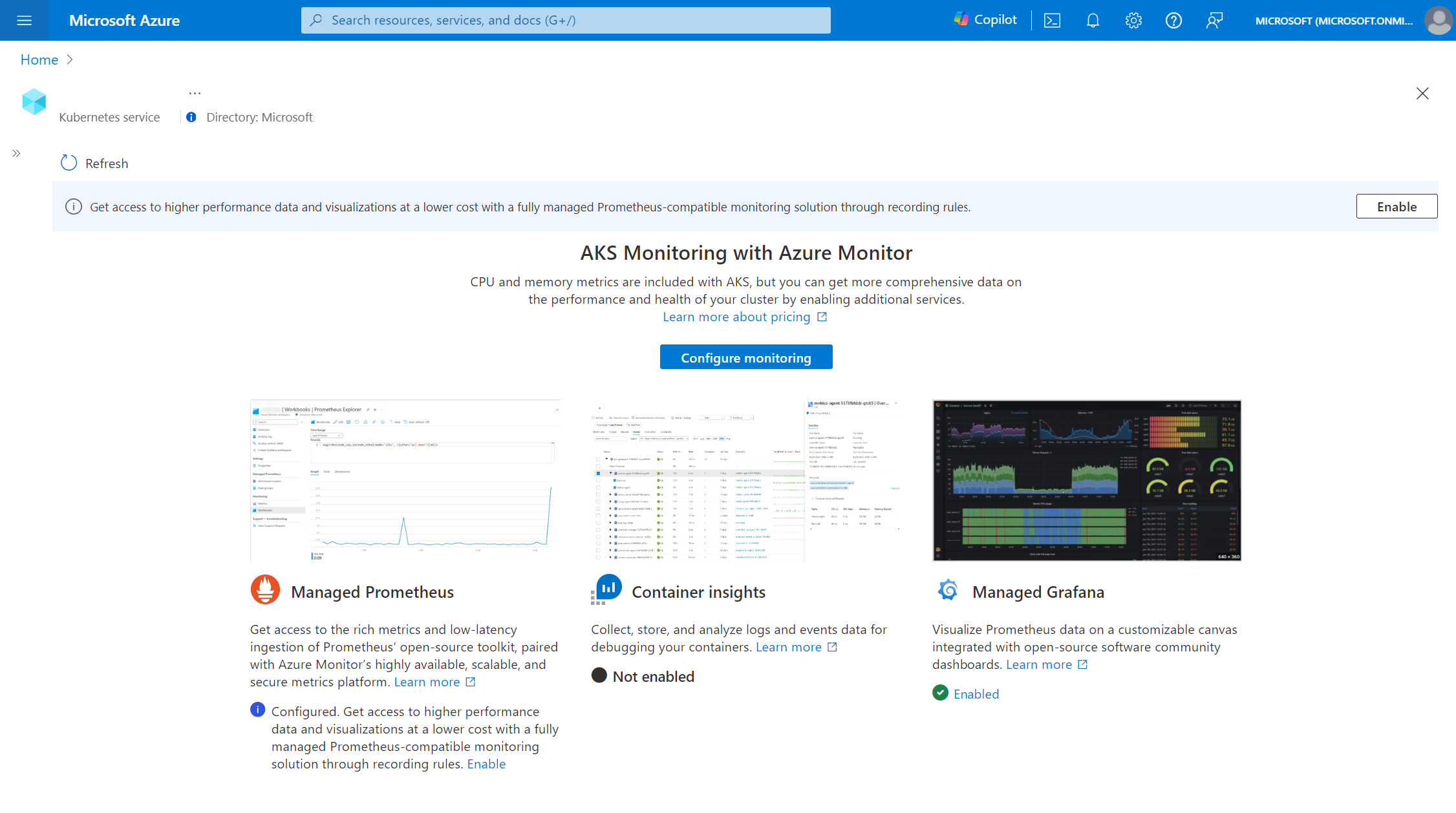The height and width of the screenshot is (813, 1456).
Task: Click Configure monitoring button
Action: point(746,357)
